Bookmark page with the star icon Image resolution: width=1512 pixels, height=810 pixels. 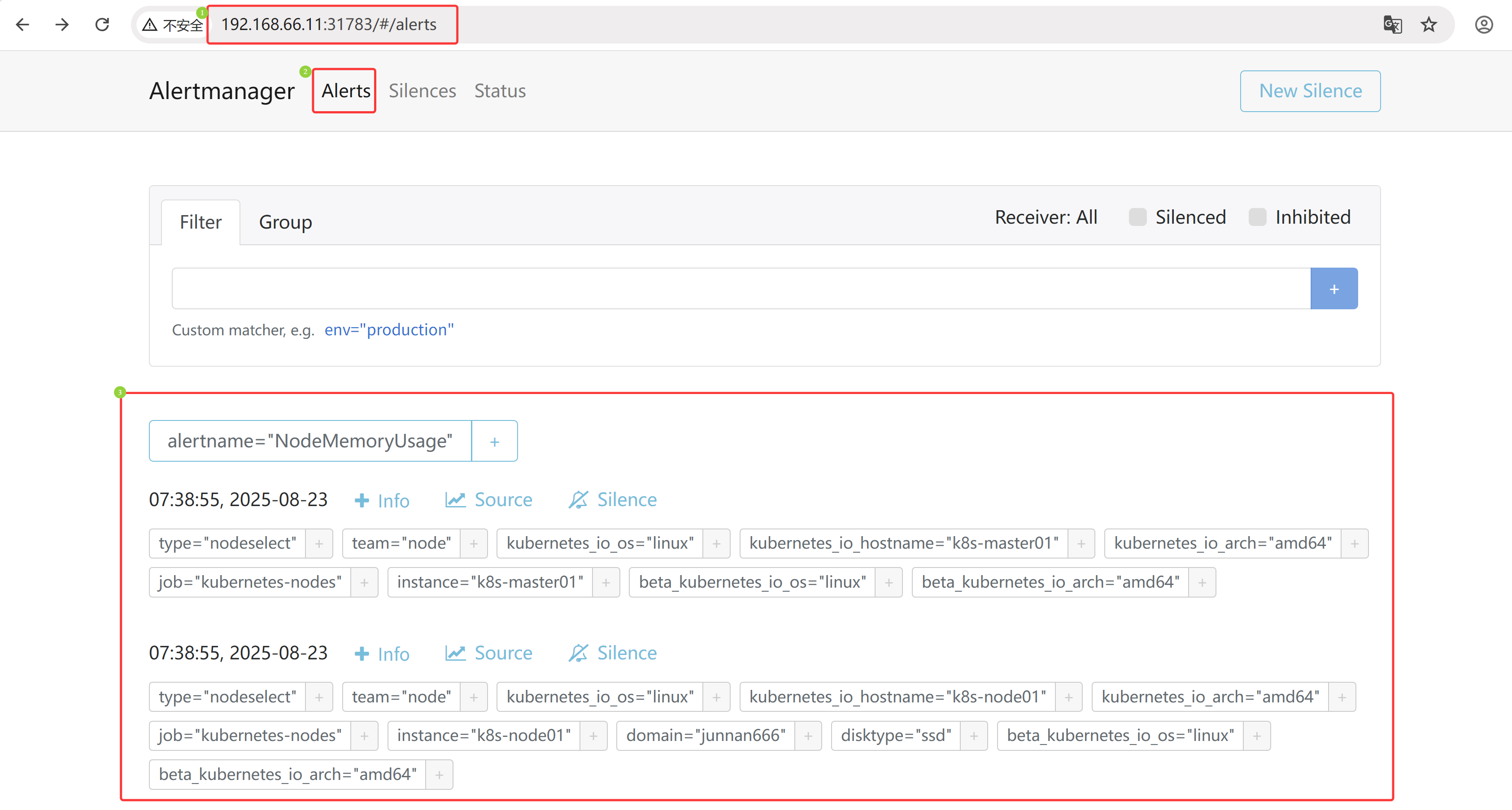pos(1429,25)
